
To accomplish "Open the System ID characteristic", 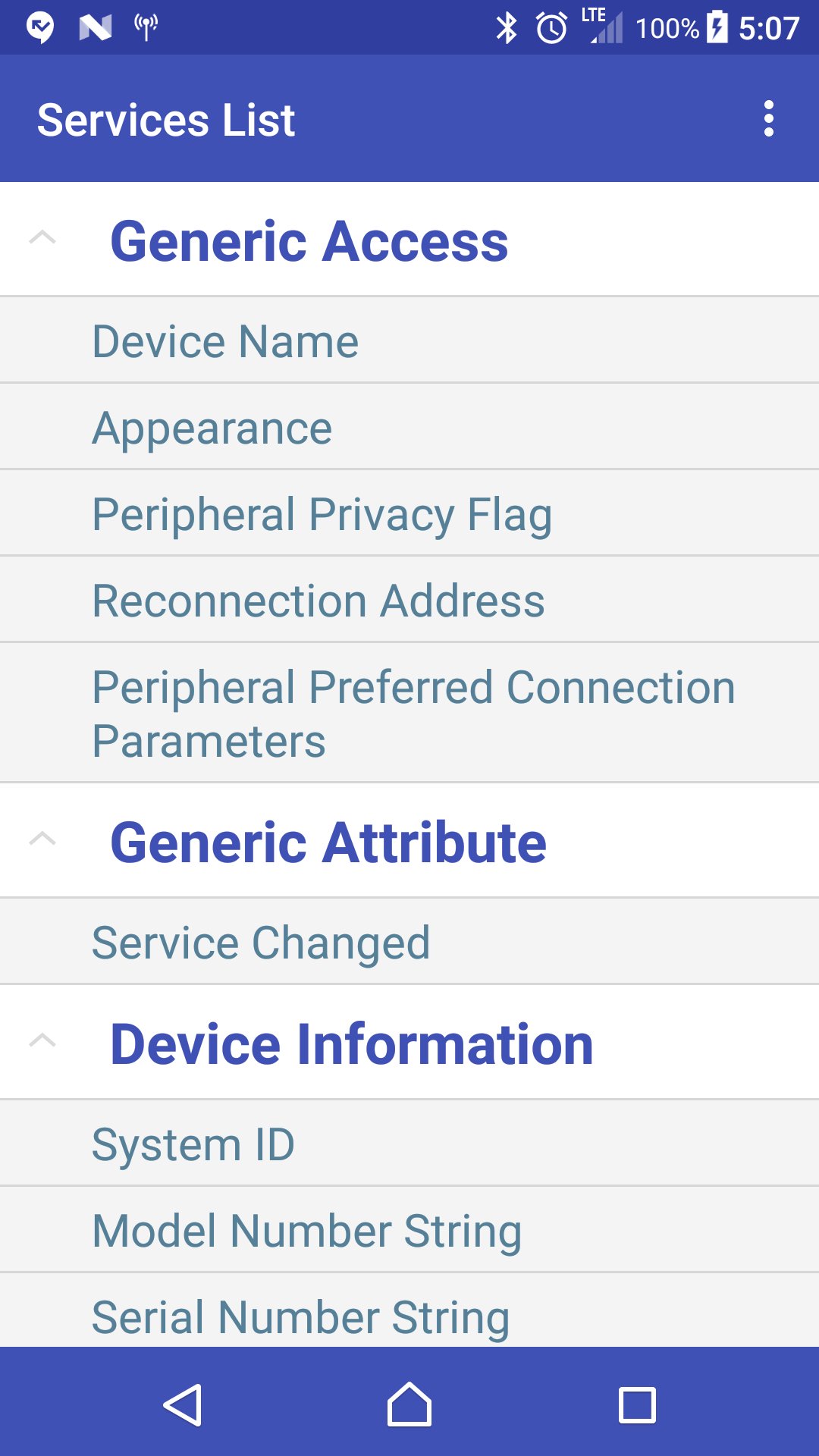I will pyautogui.click(x=193, y=1144).
